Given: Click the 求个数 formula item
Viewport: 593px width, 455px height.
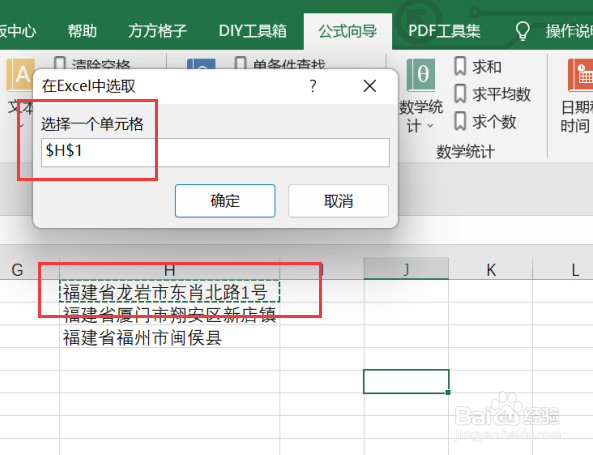Looking at the screenshot, I should (485, 122).
